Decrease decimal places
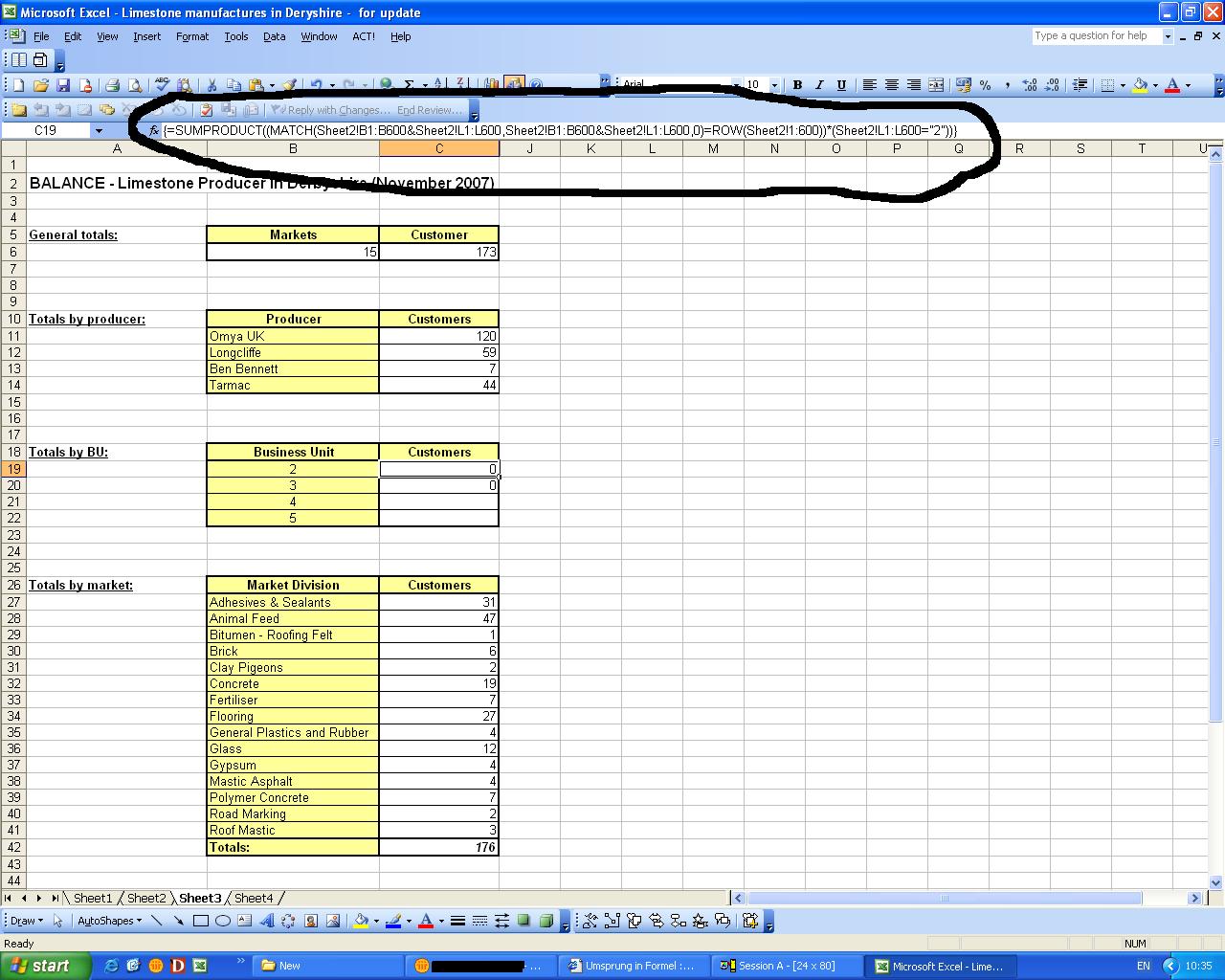The image size is (1225, 980). (x=1052, y=85)
